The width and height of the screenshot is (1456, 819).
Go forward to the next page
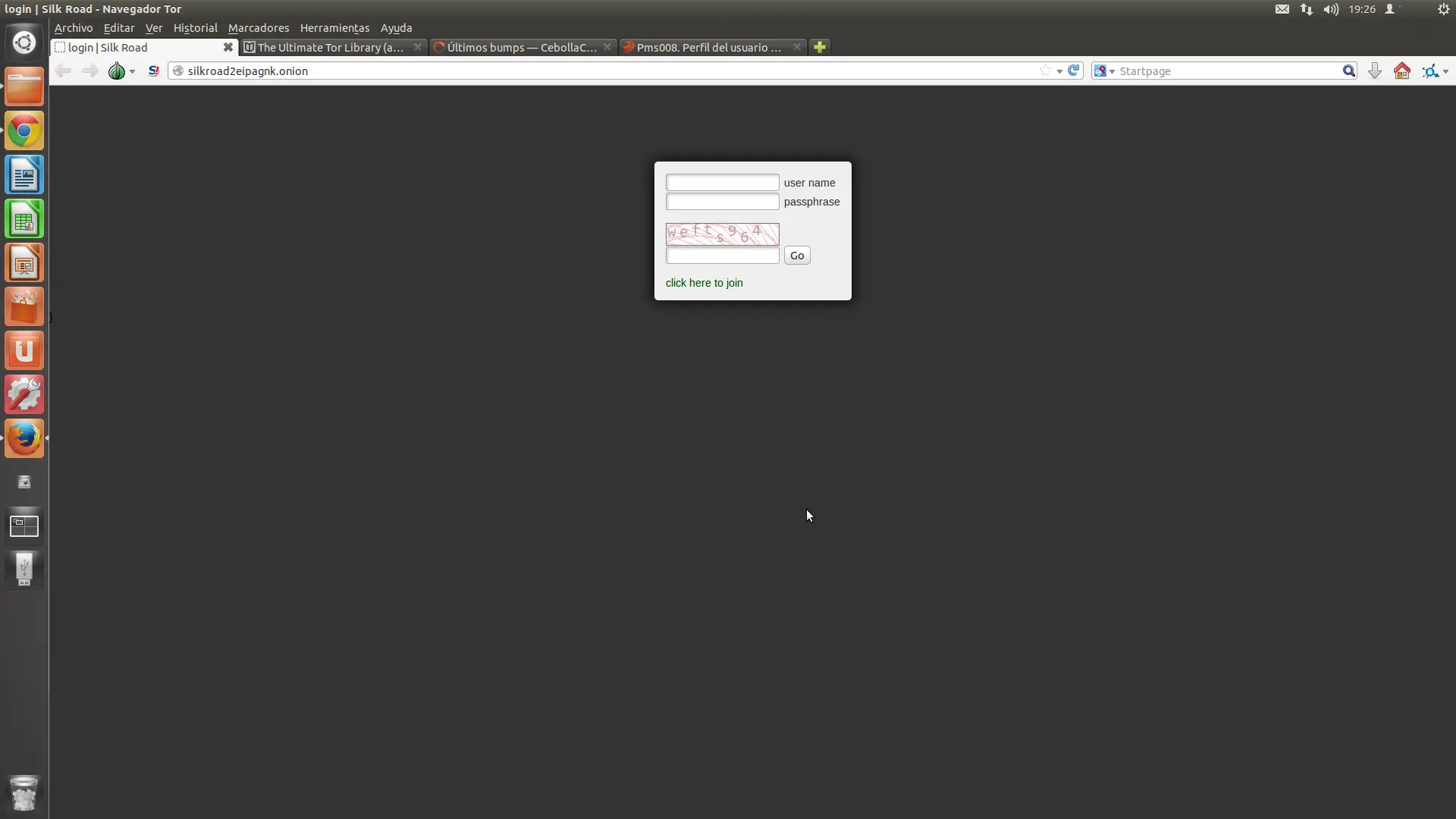(89, 71)
